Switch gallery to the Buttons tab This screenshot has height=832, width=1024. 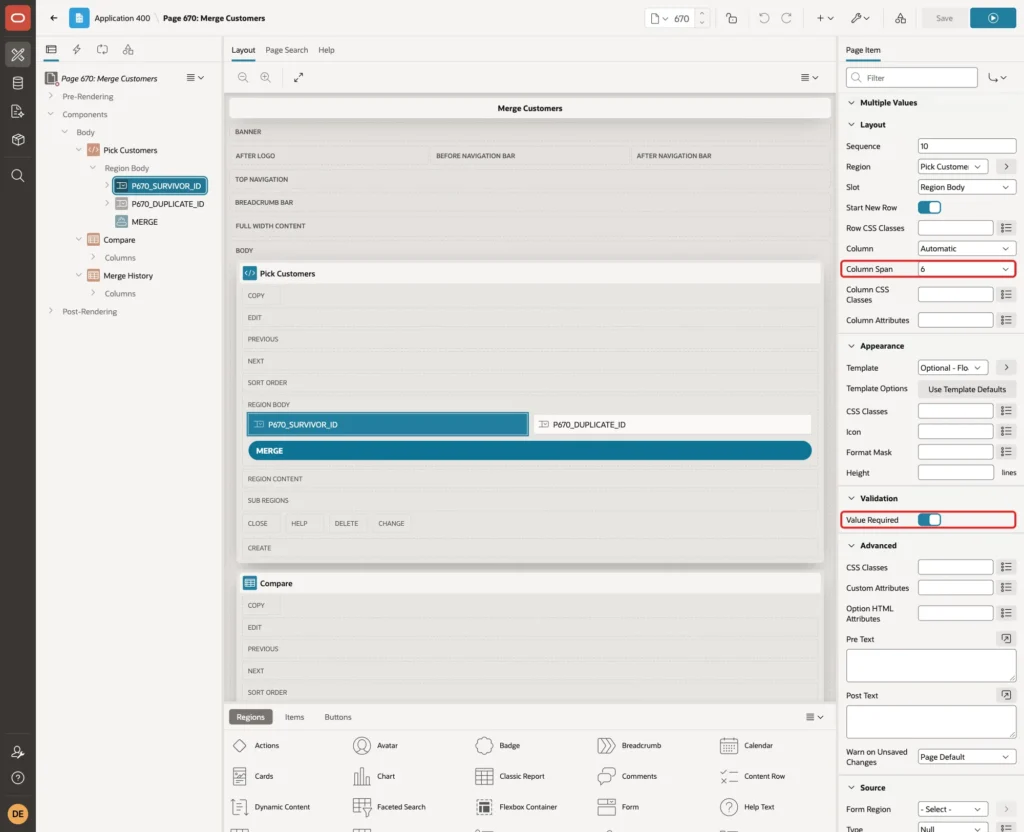point(338,717)
